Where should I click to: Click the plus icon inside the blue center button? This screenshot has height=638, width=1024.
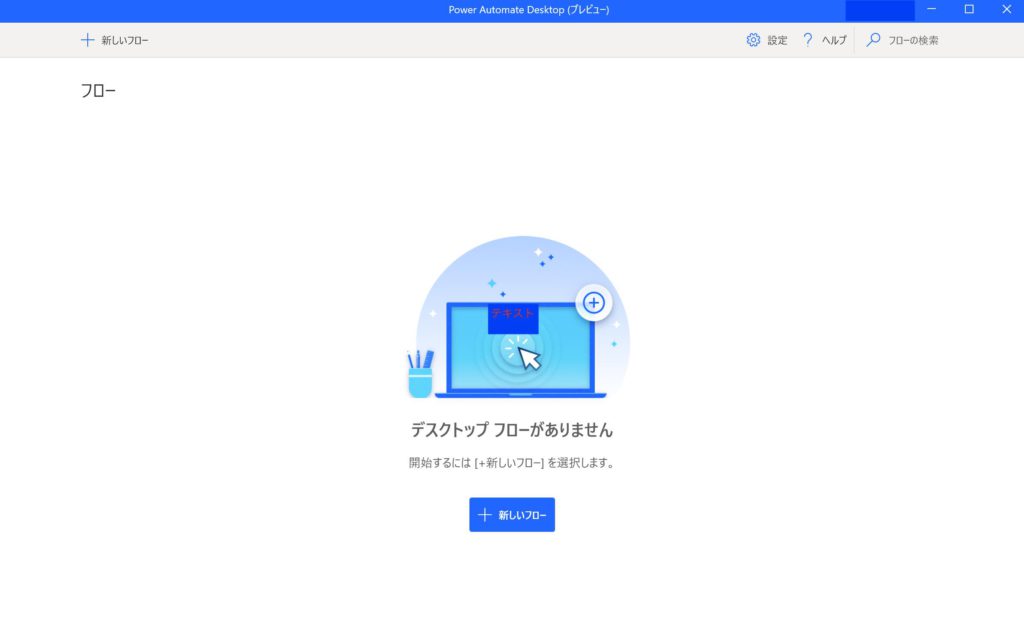(485, 515)
